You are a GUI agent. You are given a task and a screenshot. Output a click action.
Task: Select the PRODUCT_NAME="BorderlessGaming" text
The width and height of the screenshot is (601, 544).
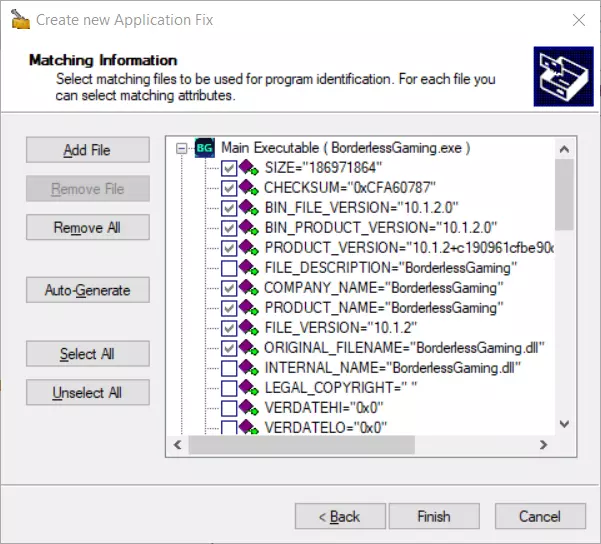pos(384,307)
